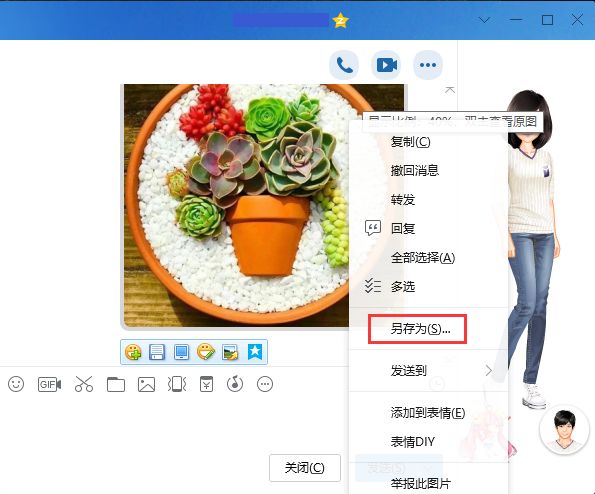Add image to emoticons via smiley-plus icon
This screenshot has width=595, height=494.
(x=133, y=352)
